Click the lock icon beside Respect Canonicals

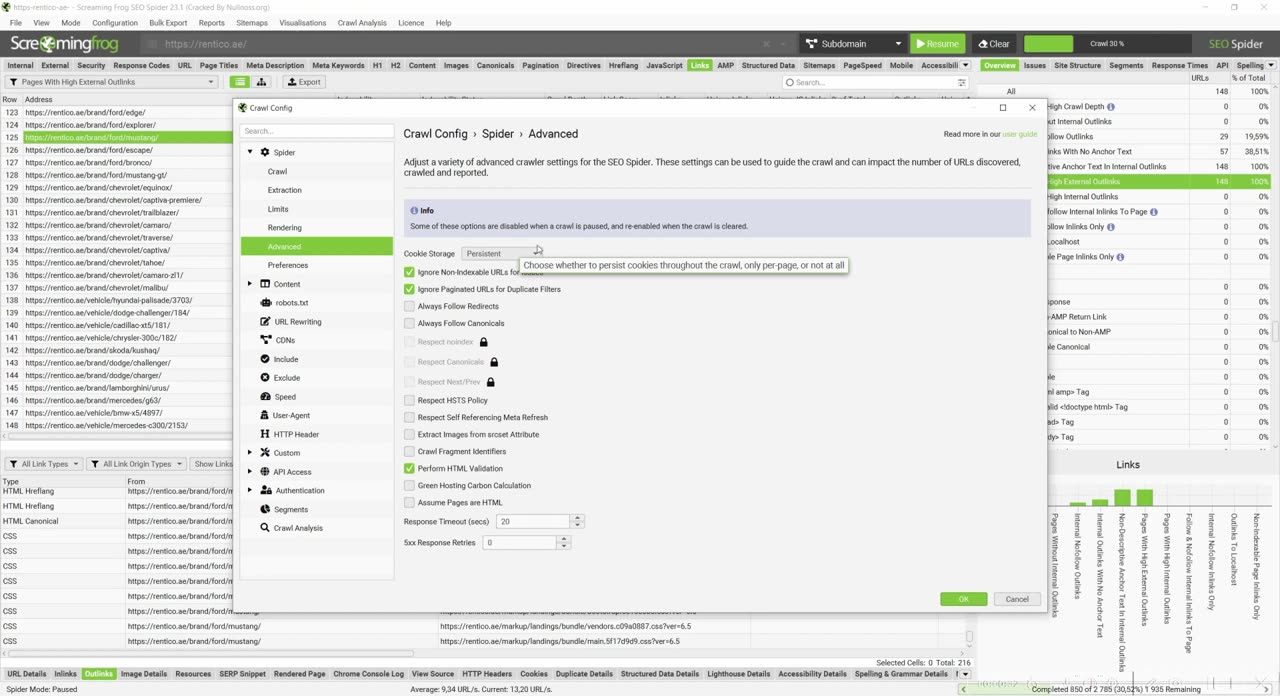click(x=494, y=362)
